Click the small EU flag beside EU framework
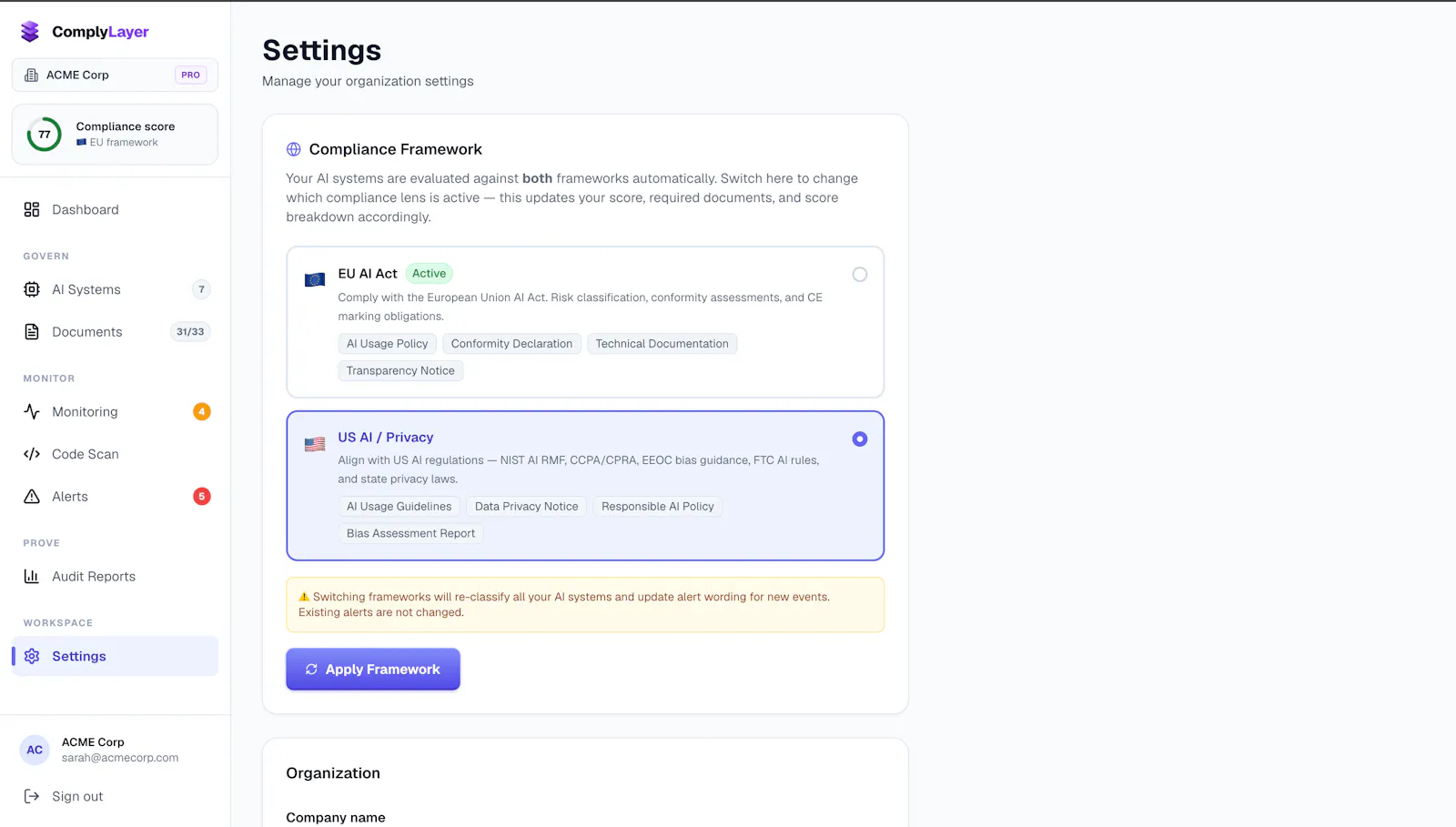 81,143
